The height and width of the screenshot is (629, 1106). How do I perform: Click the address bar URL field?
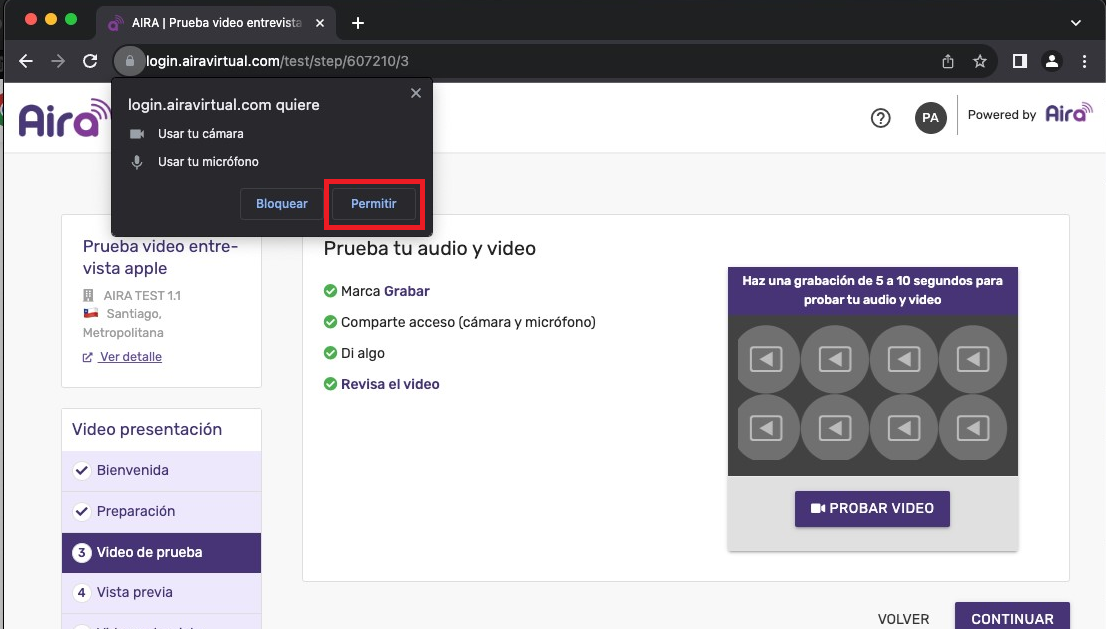(536, 61)
